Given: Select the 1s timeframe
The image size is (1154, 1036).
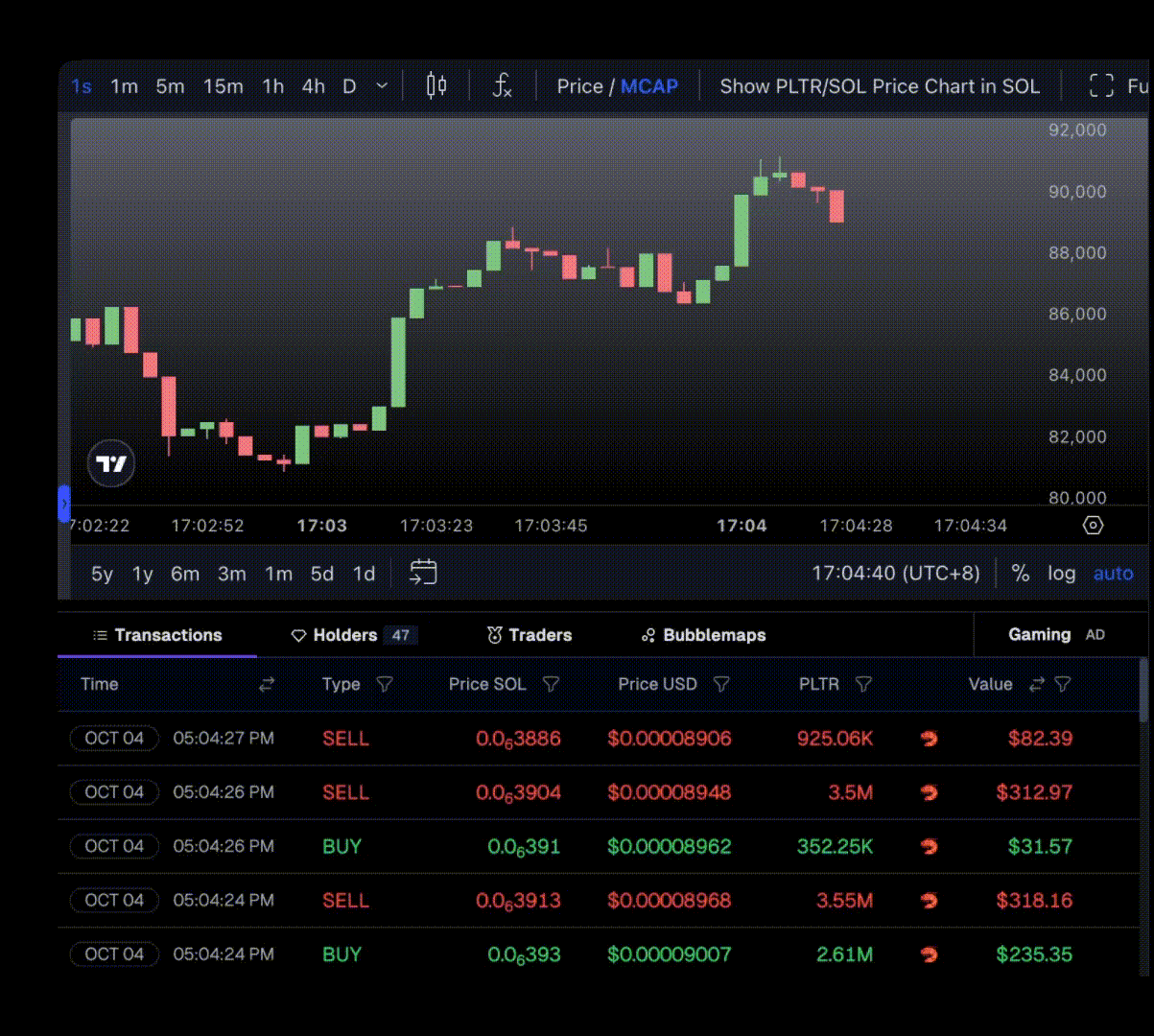Looking at the screenshot, I should click(82, 86).
